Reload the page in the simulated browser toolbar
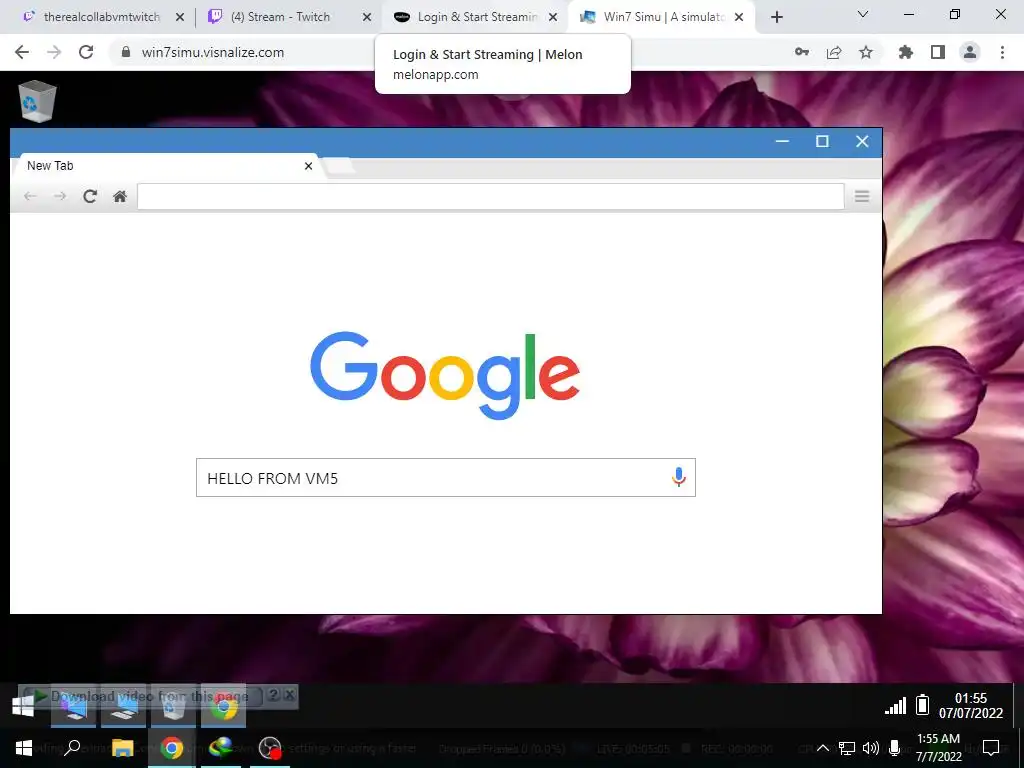 (90, 197)
